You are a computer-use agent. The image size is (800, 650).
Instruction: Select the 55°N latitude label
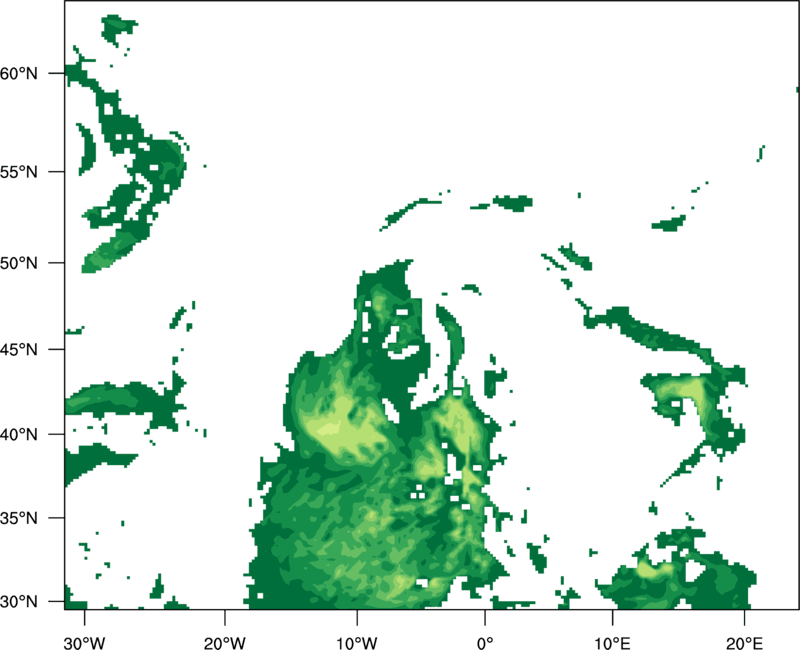click(19, 172)
